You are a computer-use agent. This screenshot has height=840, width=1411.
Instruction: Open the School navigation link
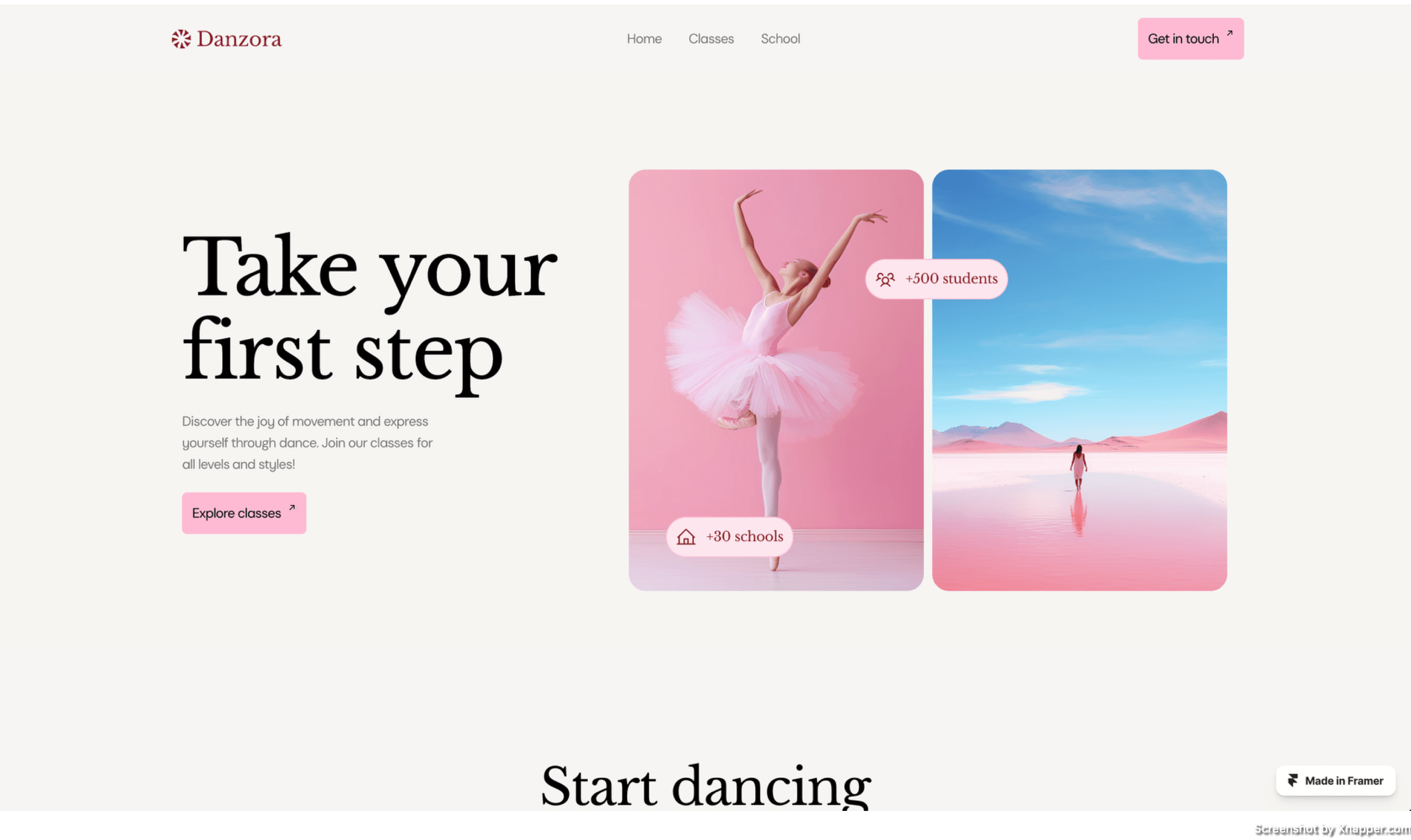pyautogui.click(x=780, y=39)
